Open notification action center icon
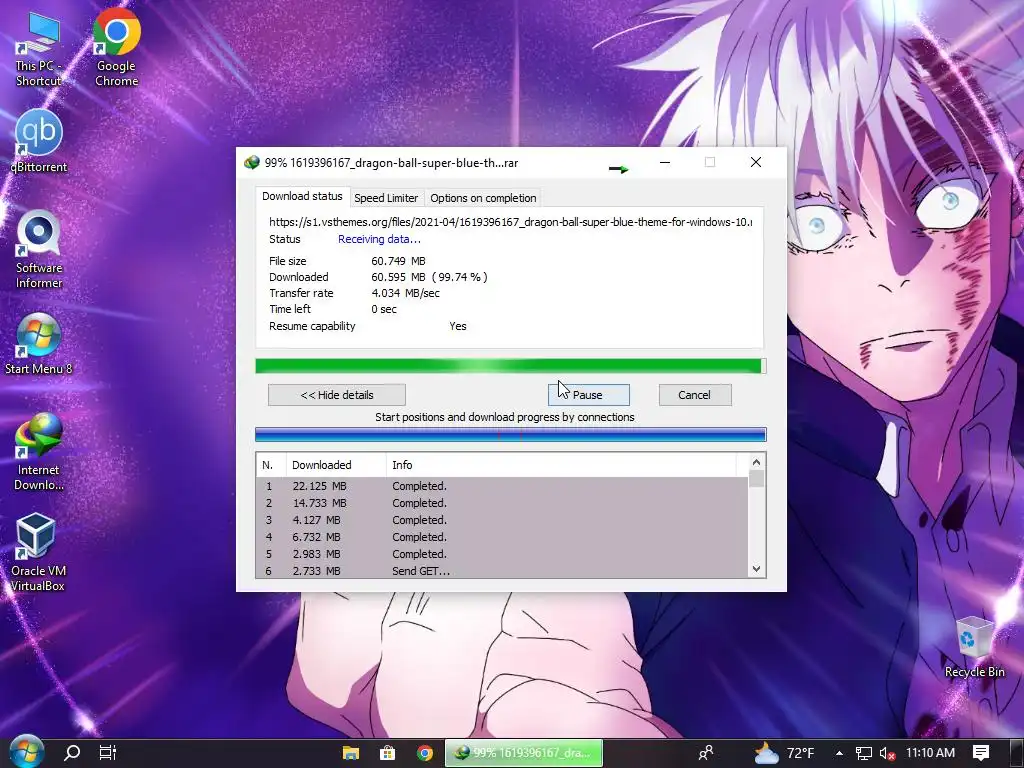Screen dimensions: 1024x768 tap(981, 753)
